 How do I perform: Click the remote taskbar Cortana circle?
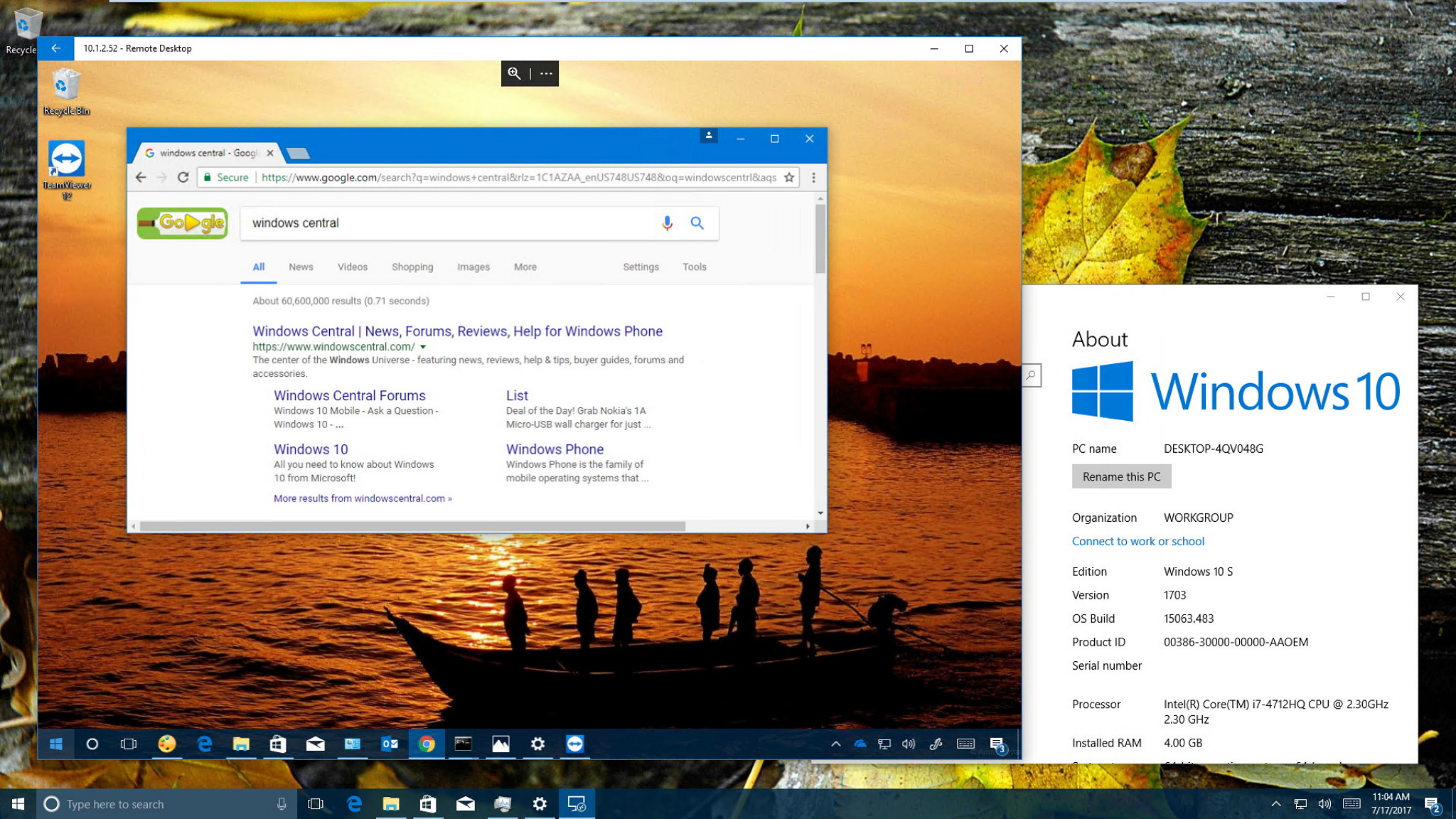92,744
